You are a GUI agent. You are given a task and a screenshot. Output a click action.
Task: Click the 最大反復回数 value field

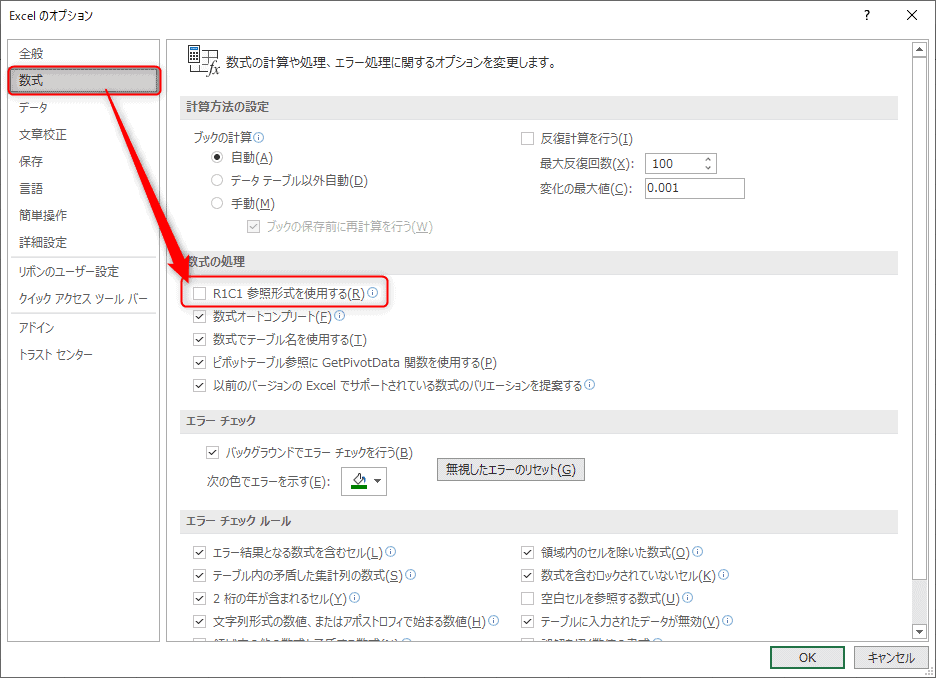(x=675, y=164)
